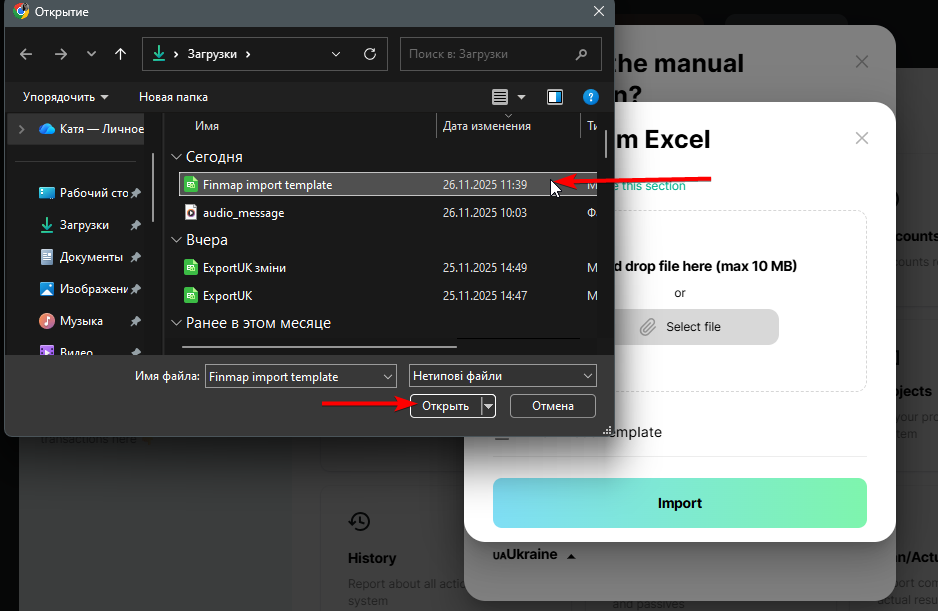Click Новая папка in the toolbar
The height and width of the screenshot is (611, 938).
coord(173,97)
